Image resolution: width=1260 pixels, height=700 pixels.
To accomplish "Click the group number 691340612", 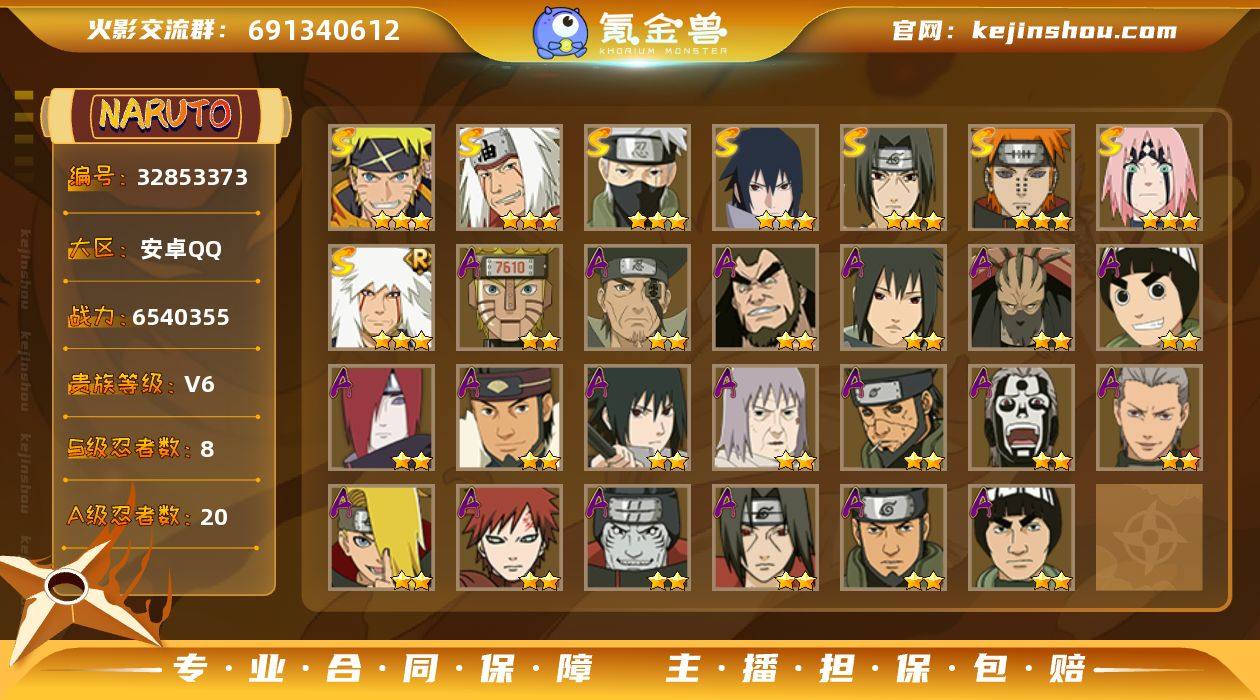I will point(324,30).
